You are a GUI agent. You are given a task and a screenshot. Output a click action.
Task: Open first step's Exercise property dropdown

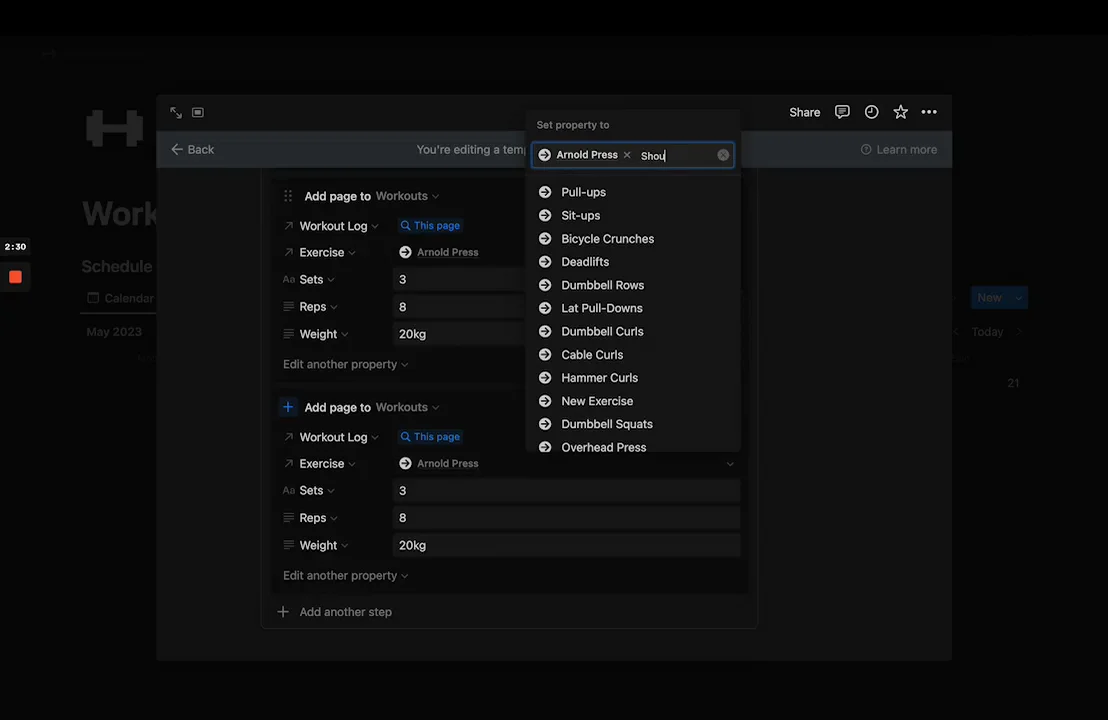[x=327, y=252]
